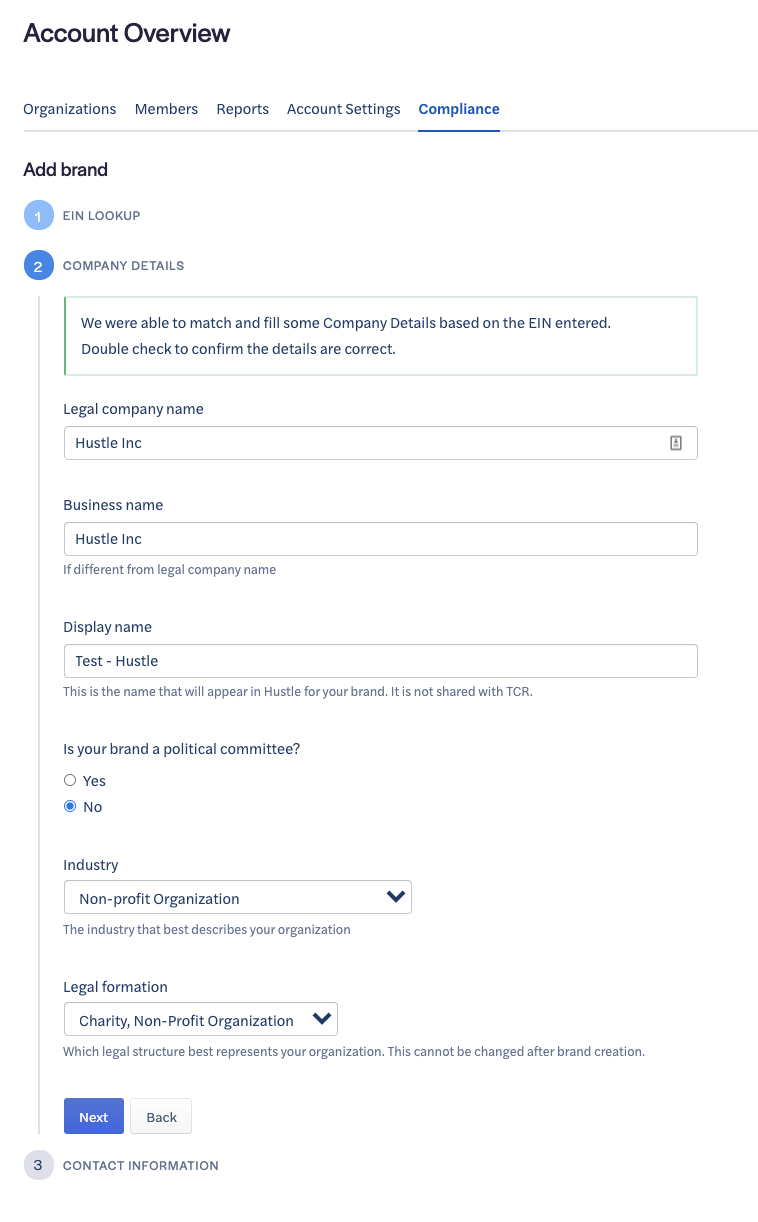Image resolution: width=758 pixels, height=1222 pixels.
Task: Select the Compliance tab
Action: pyautogui.click(x=459, y=109)
